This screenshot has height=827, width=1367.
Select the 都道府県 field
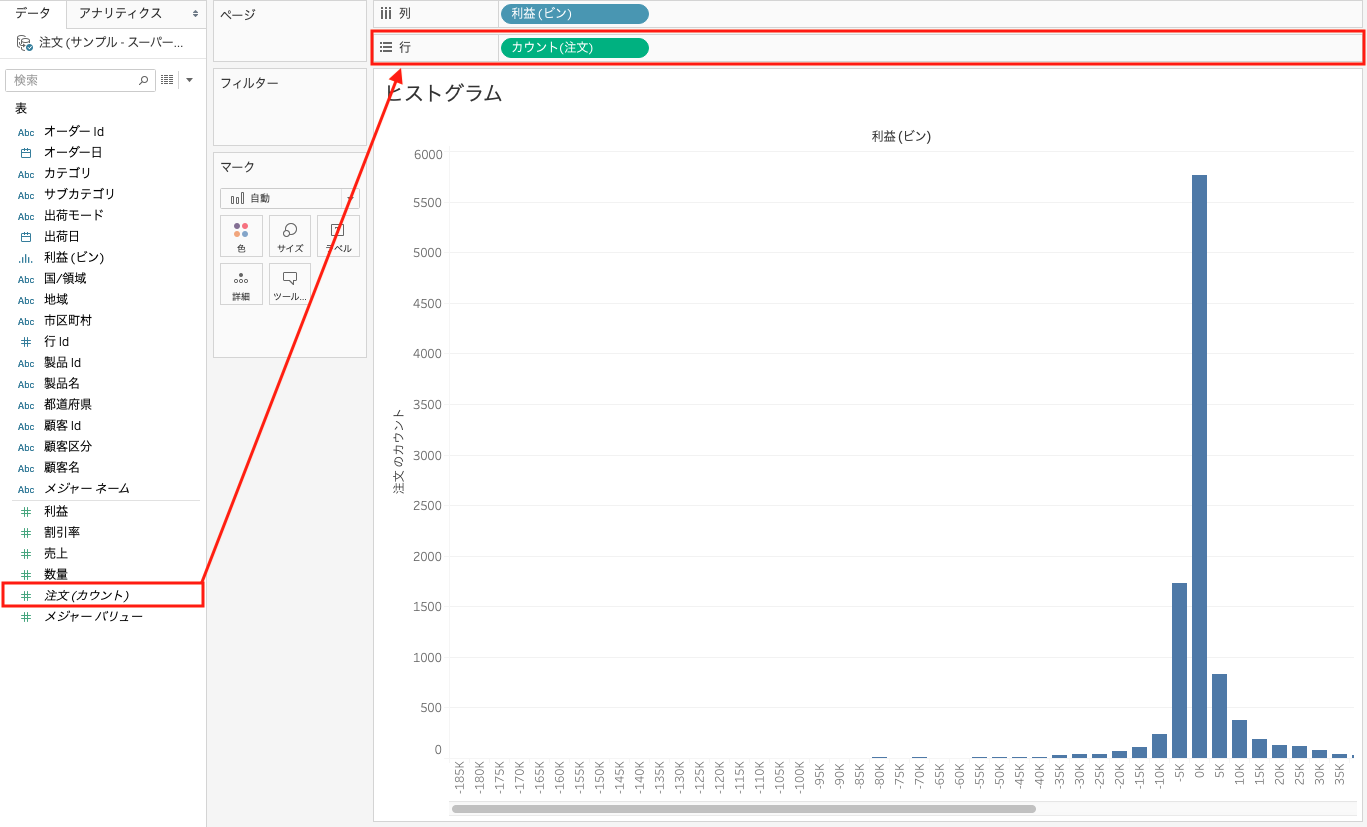pyautogui.click(x=68, y=404)
